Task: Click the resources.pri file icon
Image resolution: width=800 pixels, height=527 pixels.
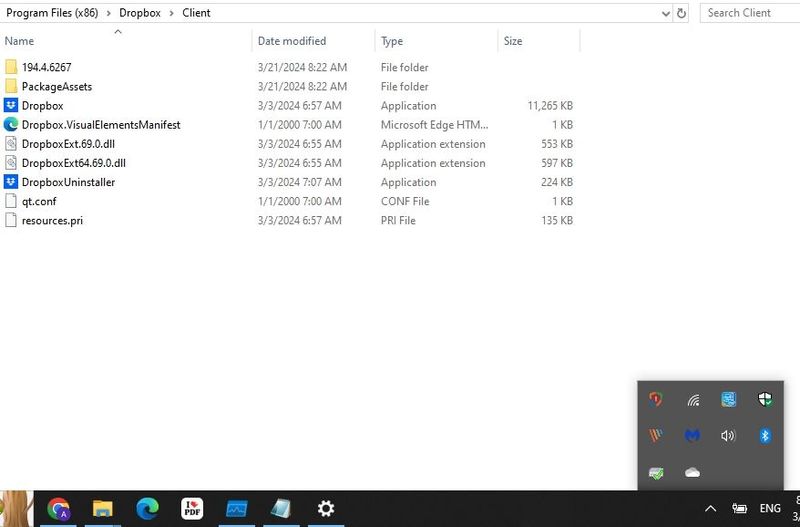Action: (11, 220)
